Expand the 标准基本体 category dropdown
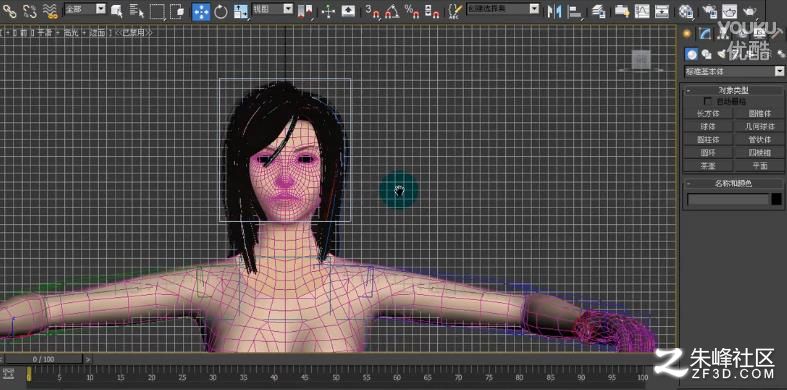This screenshot has width=787, height=390. click(x=734, y=71)
